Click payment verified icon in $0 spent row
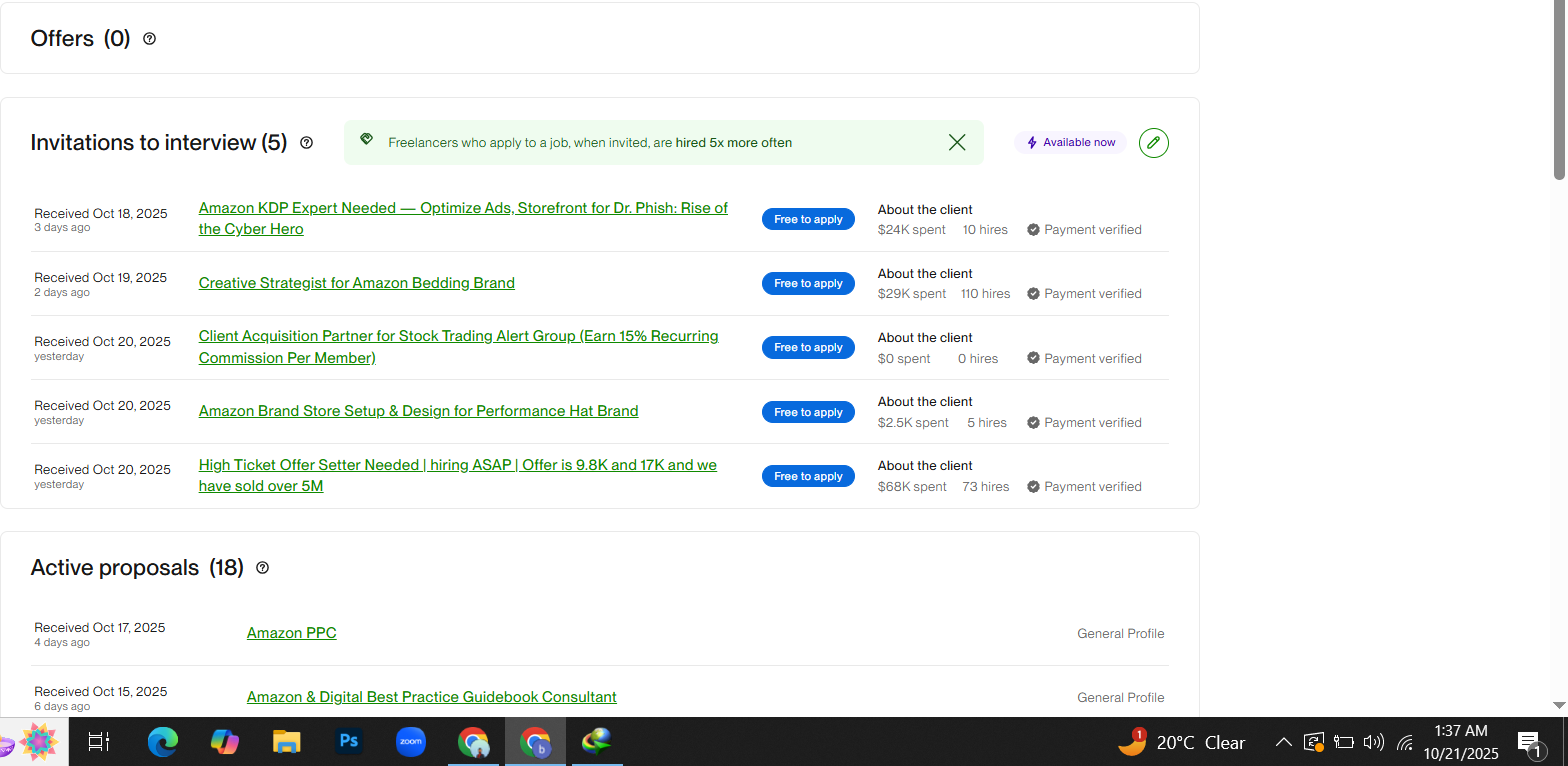Viewport: 1568px width, 766px height. point(1033,358)
